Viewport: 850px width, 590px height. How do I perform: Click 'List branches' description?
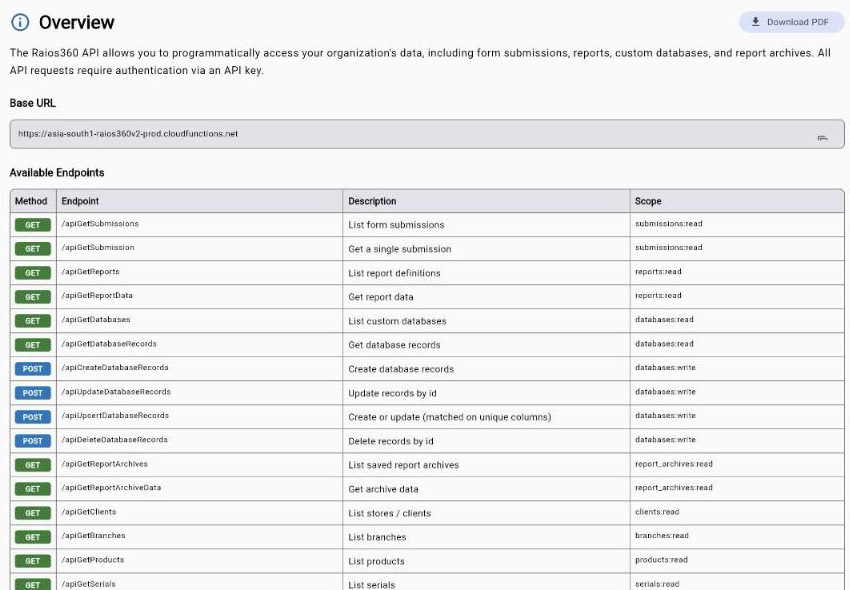pos(377,537)
